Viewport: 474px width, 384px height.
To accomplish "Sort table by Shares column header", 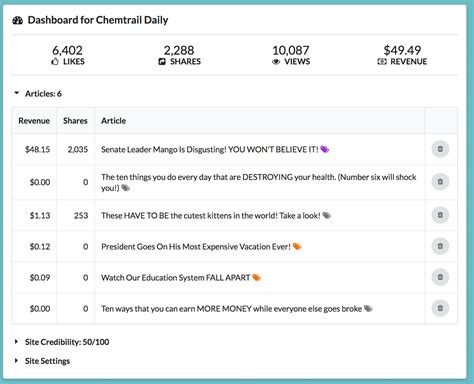I will (x=75, y=121).
